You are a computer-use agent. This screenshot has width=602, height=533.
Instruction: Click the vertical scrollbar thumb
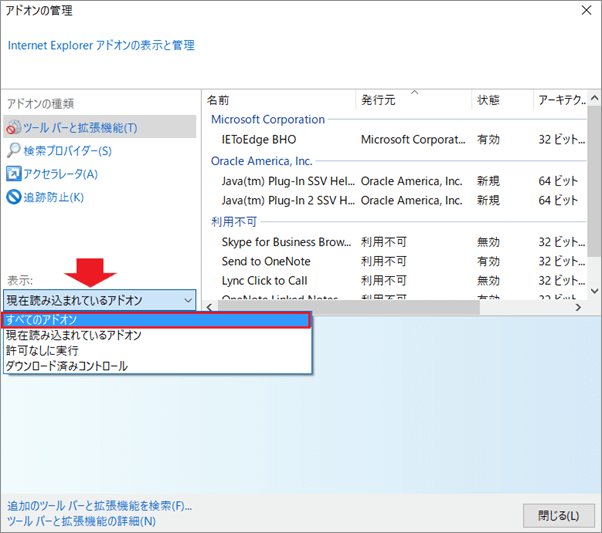(x=594, y=181)
